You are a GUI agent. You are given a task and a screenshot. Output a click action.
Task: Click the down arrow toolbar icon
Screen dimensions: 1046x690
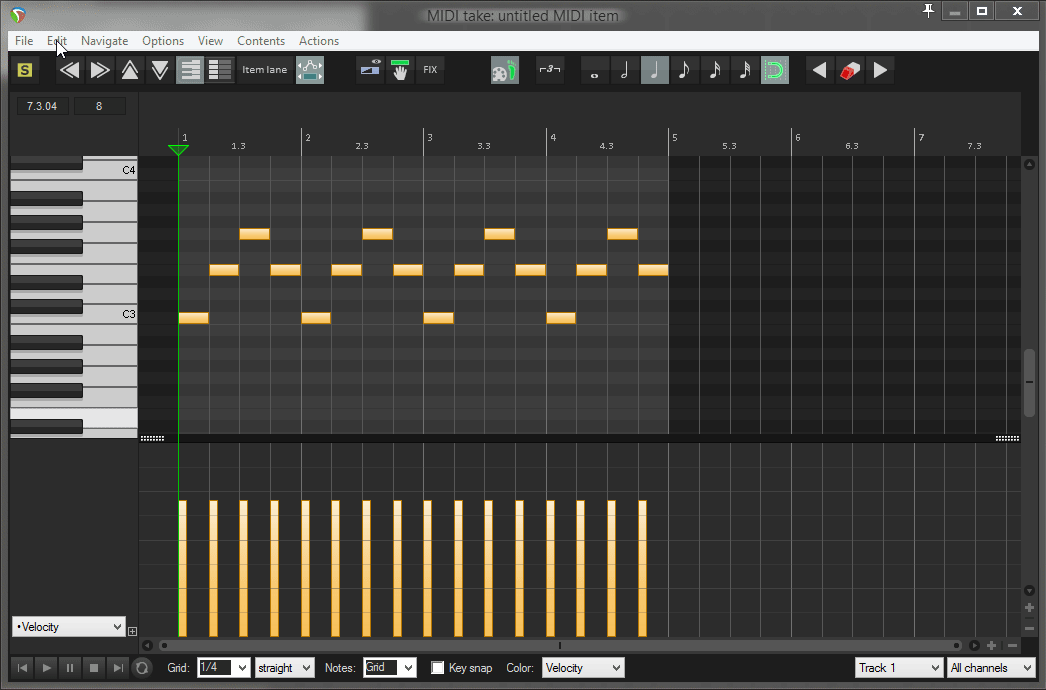point(159,70)
